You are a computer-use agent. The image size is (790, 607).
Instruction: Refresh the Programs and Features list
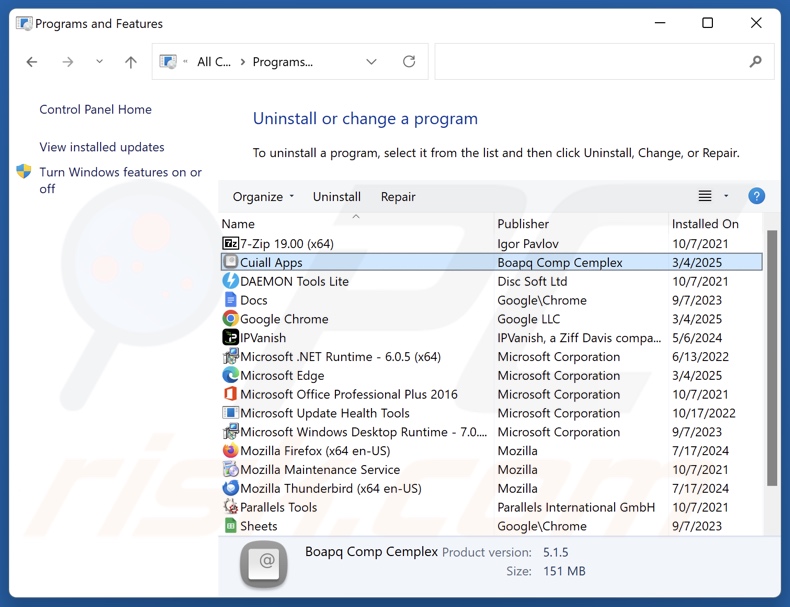pyautogui.click(x=409, y=61)
